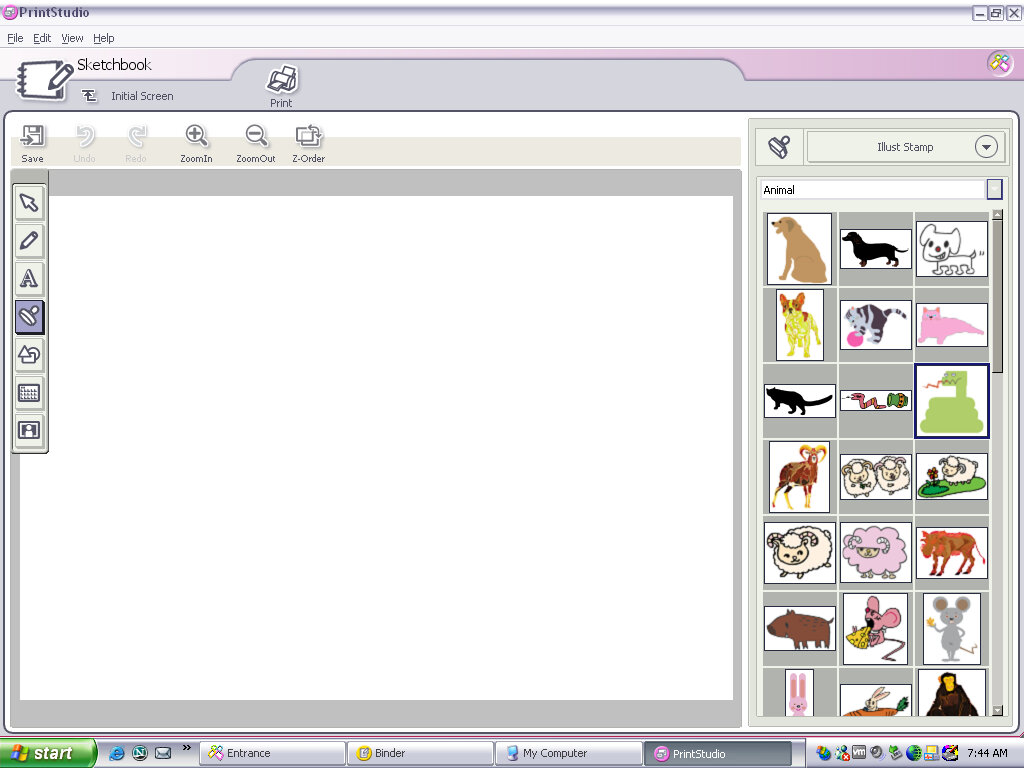
Task: Click the ZoomOut button
Action: (256, 143)
